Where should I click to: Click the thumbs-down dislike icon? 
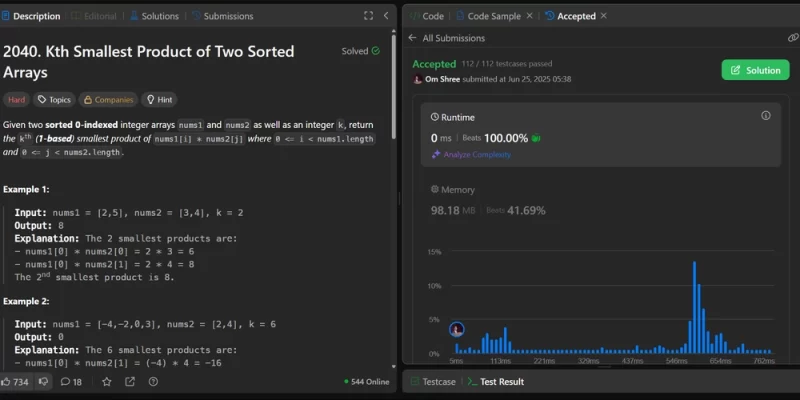[x=44, y=382]
